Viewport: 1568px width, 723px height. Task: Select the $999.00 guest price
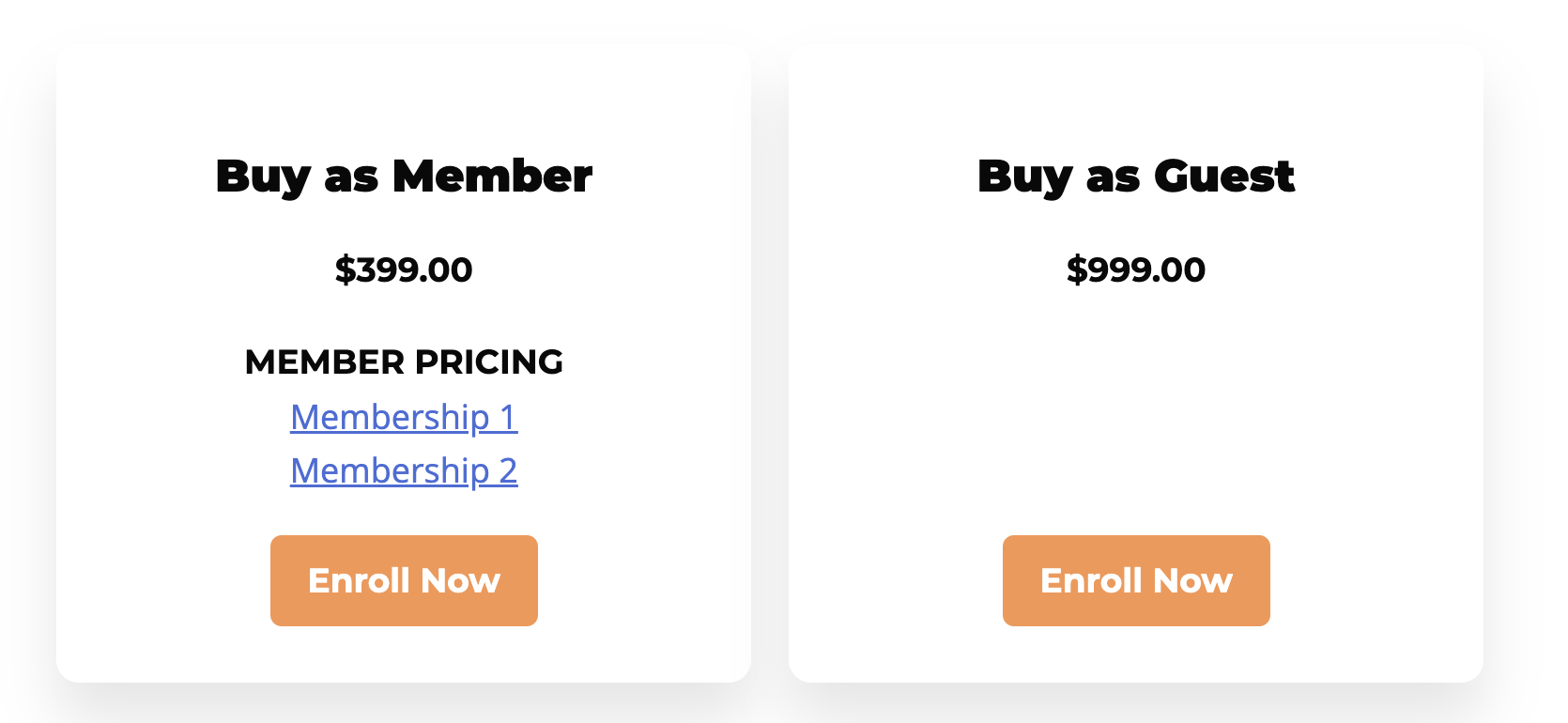tap(1136, 269)
